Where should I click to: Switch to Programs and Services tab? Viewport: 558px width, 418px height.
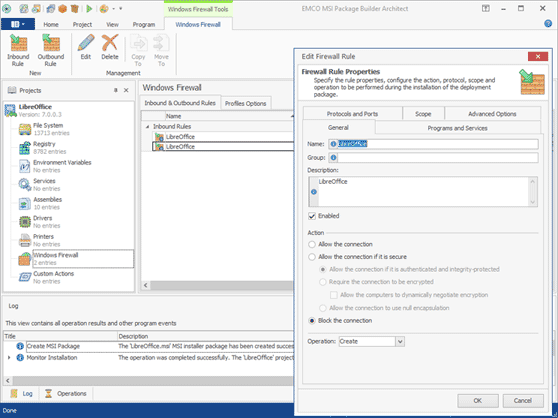[x=457, y=128]
